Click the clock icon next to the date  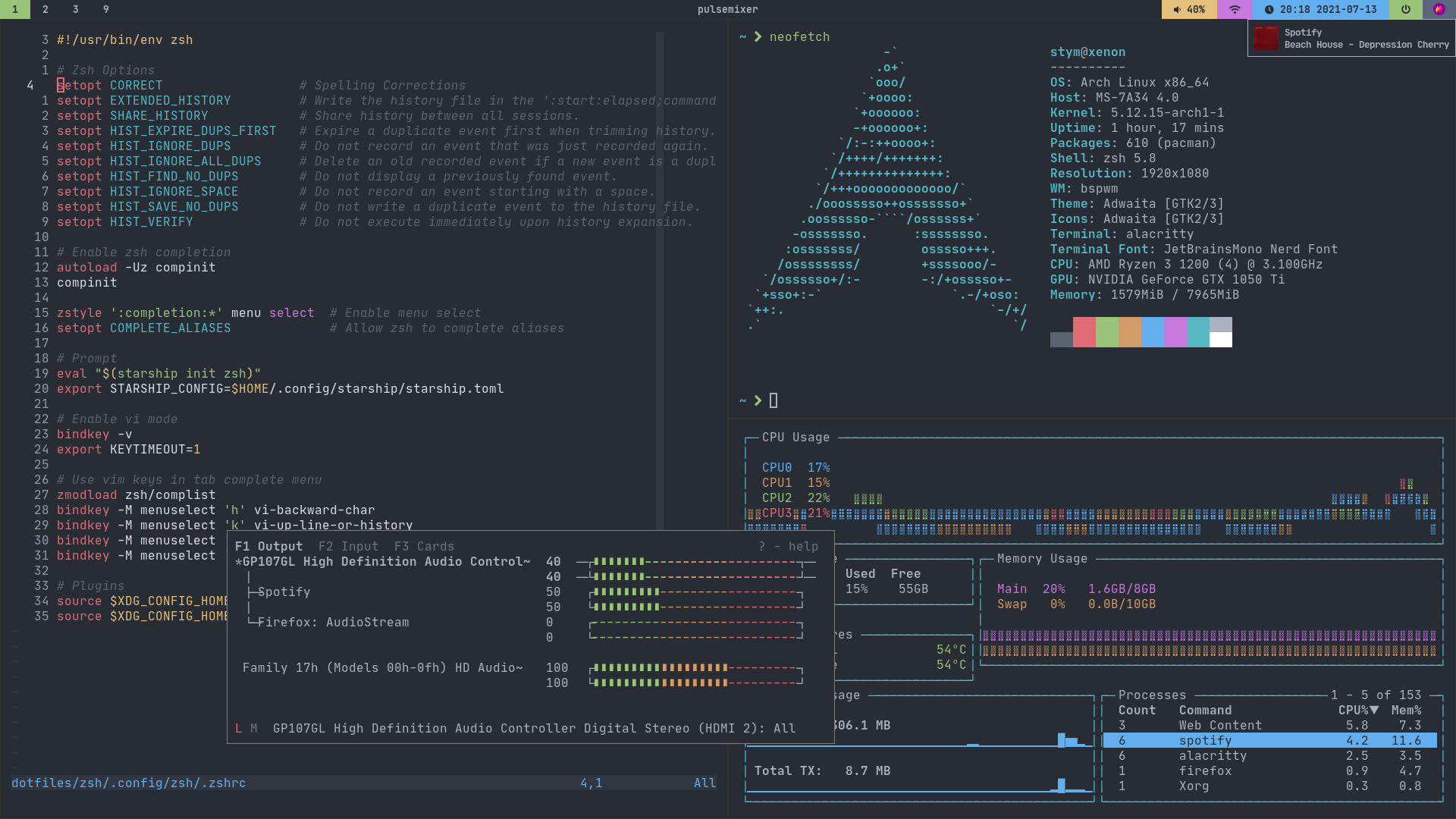1269,10
